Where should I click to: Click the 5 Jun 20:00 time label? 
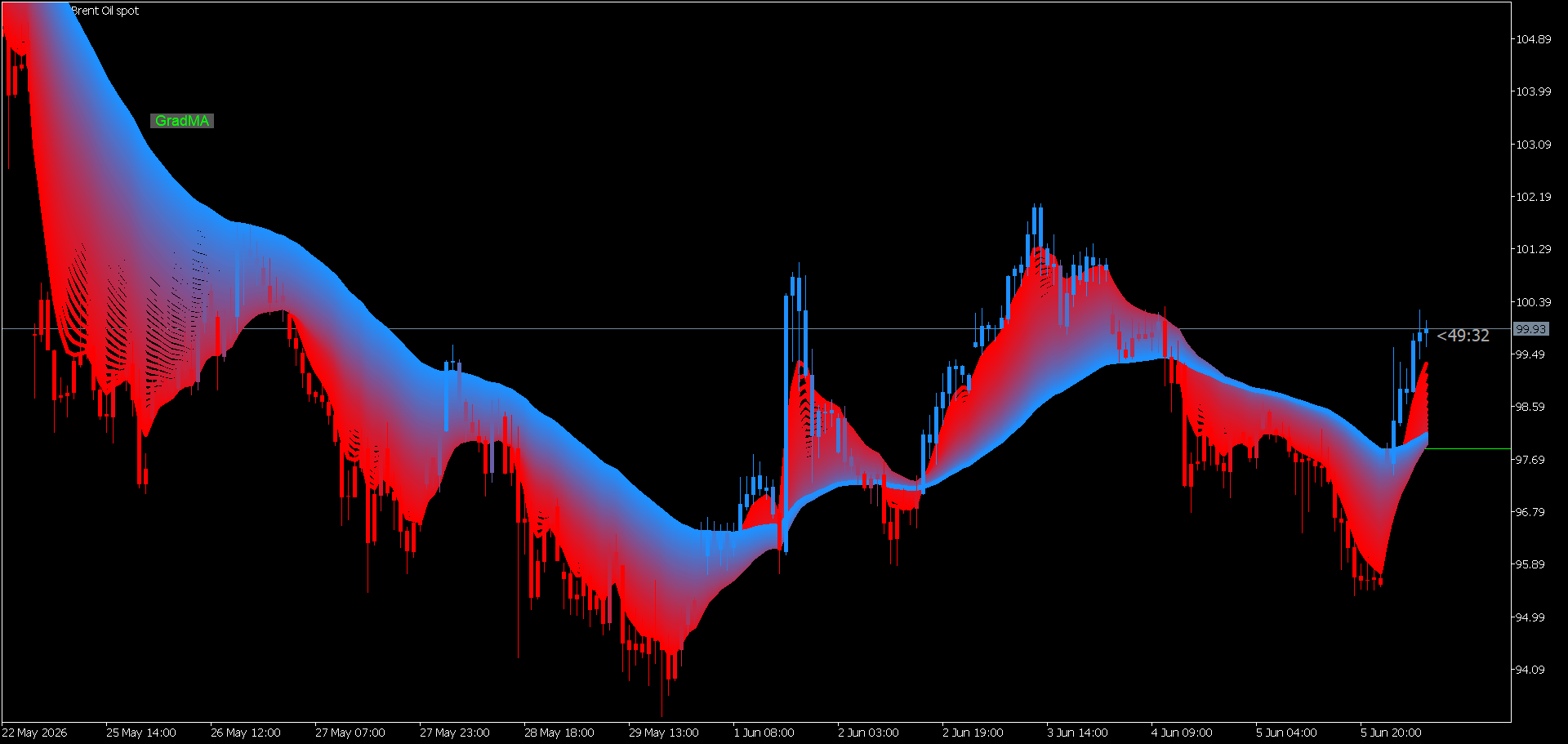[x=1391, y=733]
